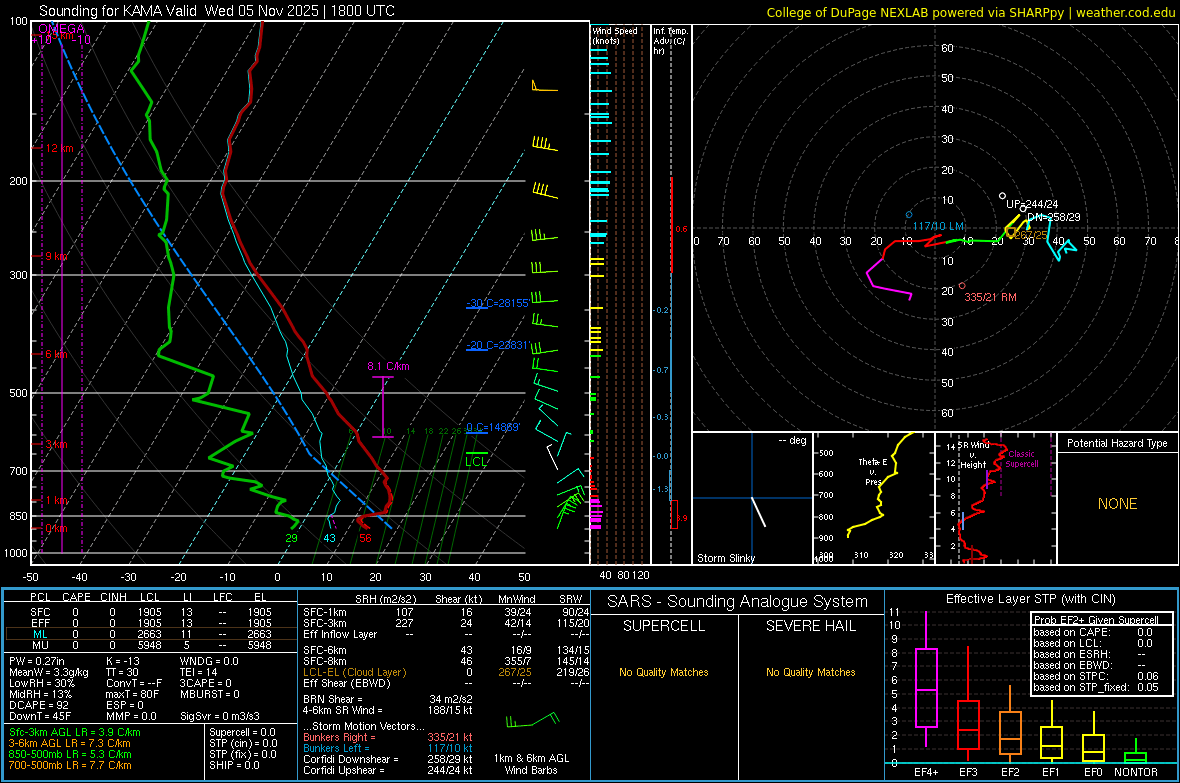Click the 'Bunkers Right =' storm motion label

pos(339,737)
